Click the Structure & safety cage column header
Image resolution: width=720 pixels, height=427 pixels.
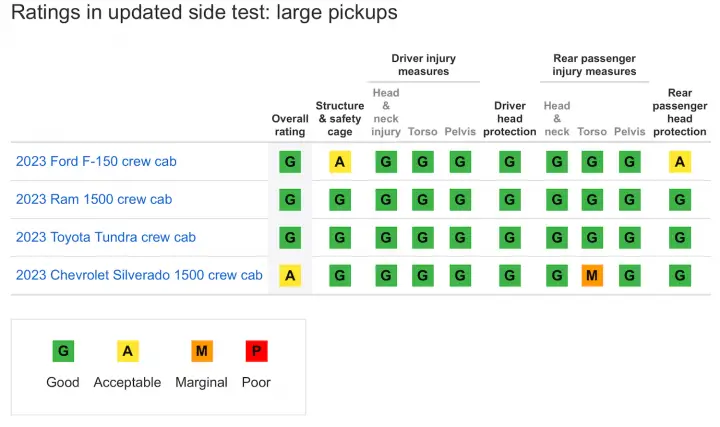click(x=340, y=118)
